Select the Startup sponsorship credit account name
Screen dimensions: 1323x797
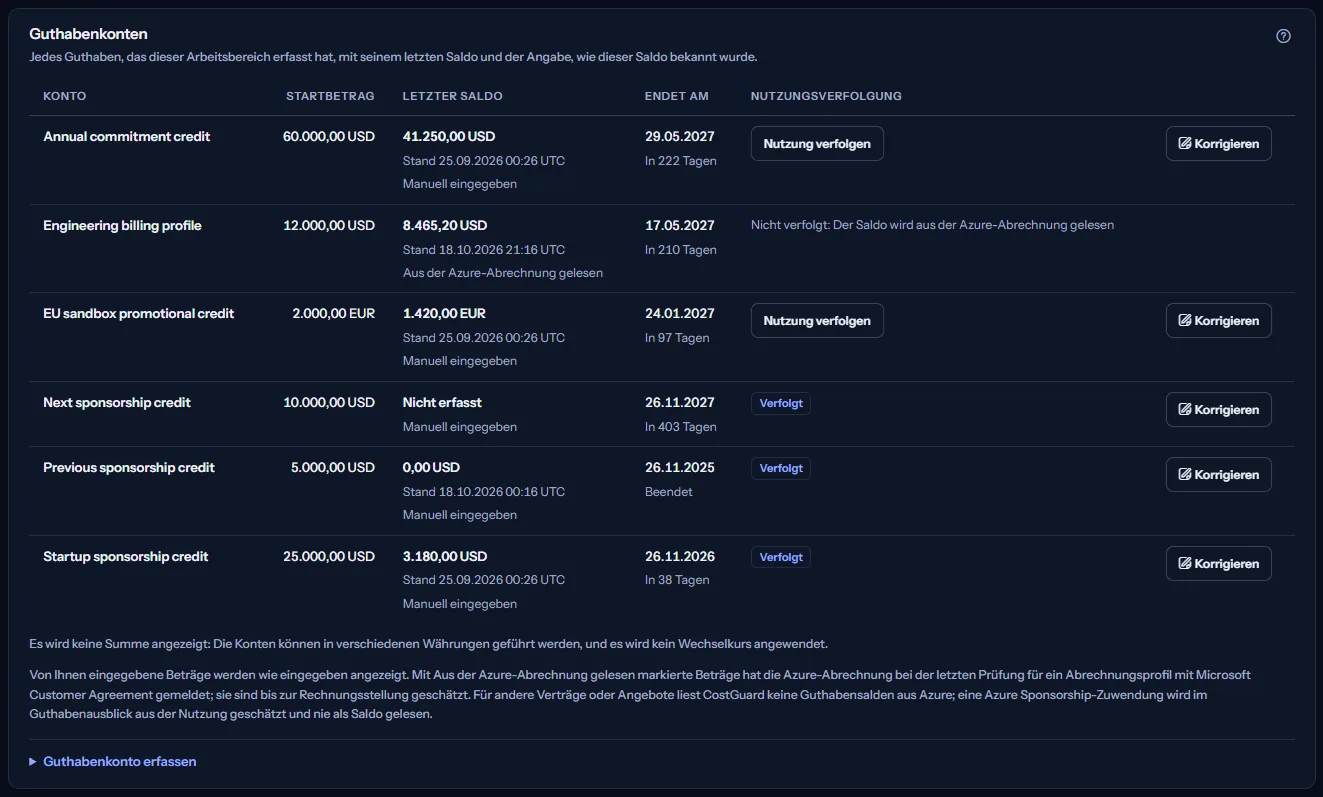click(126, 557)
